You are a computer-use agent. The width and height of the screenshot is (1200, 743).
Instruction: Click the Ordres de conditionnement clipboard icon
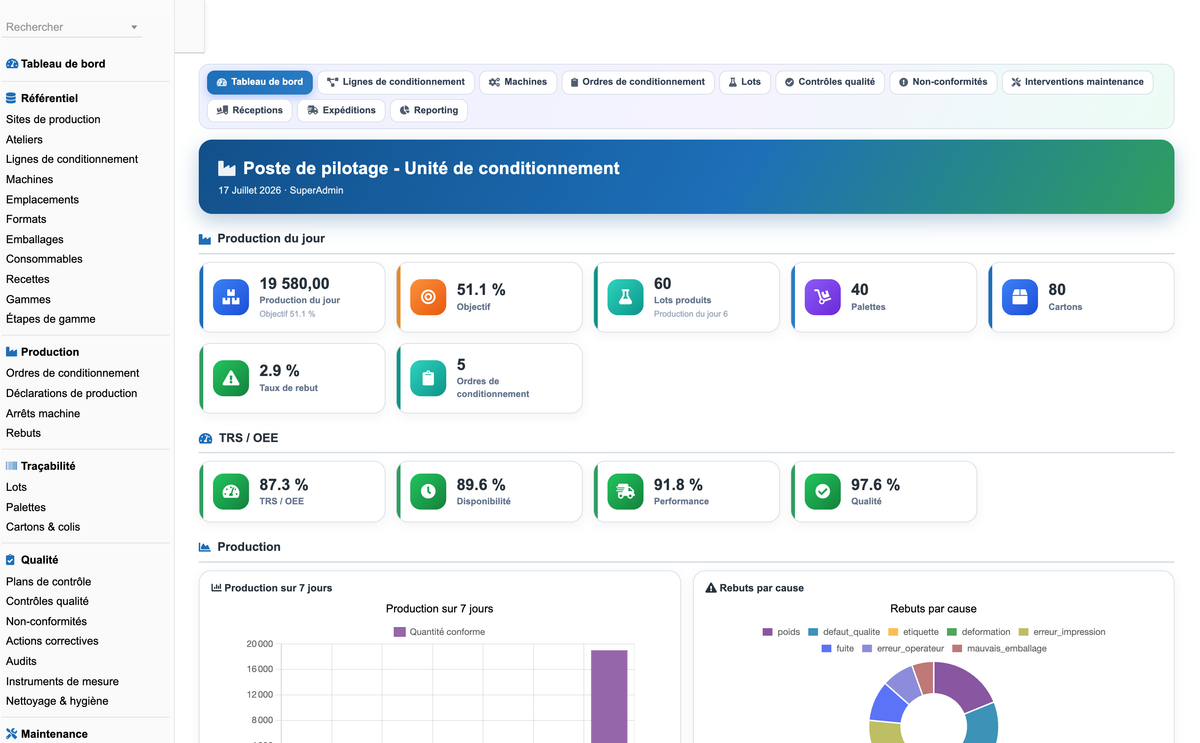(428, 378)
